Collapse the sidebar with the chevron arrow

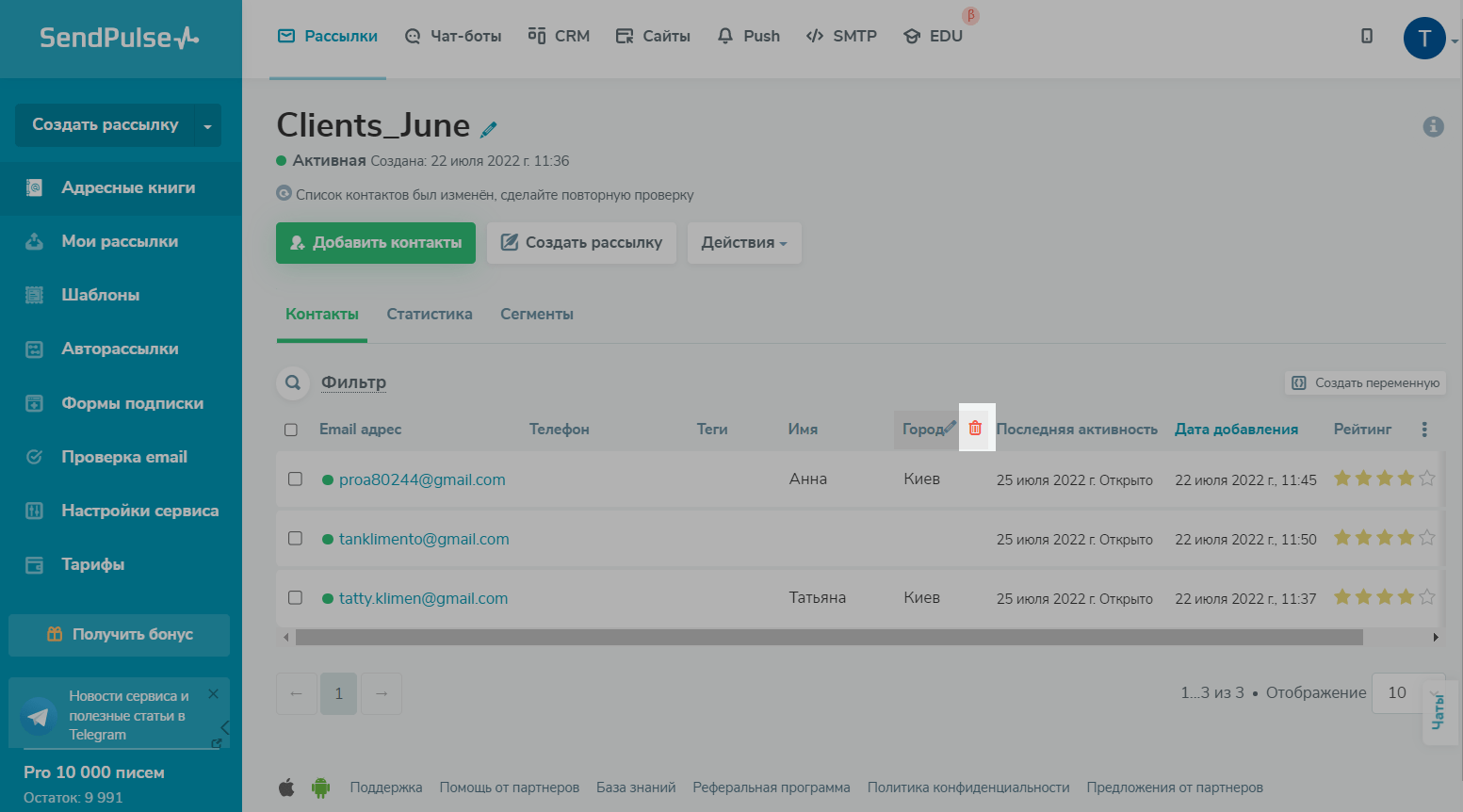[x=224, y=727]
